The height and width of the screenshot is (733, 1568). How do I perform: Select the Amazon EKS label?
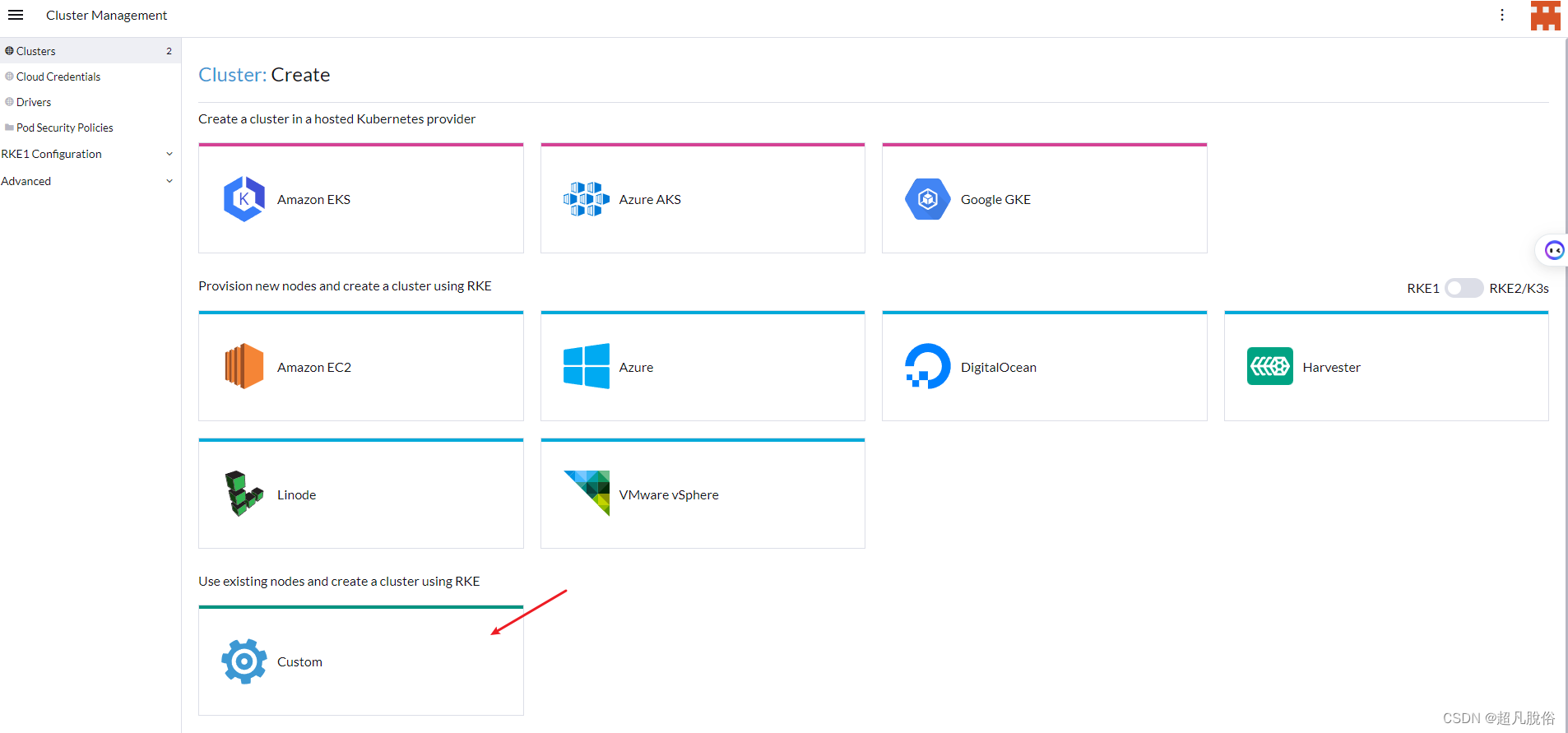[313, 199]
